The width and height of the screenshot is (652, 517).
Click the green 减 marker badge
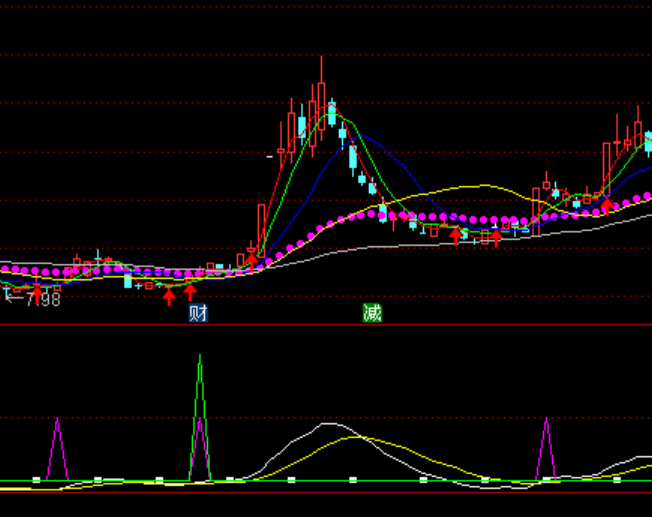[x=372, y=313]
